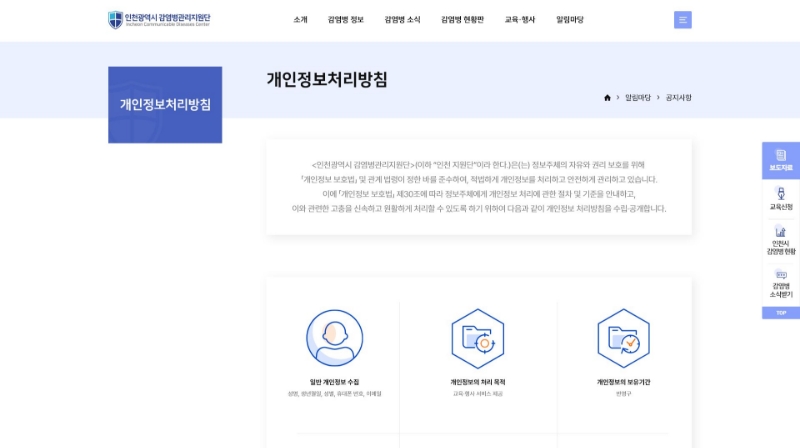Screen dimensions: 800x448
Task: Click the 공지사항 breadcrumb link
Action: (679, 97)
